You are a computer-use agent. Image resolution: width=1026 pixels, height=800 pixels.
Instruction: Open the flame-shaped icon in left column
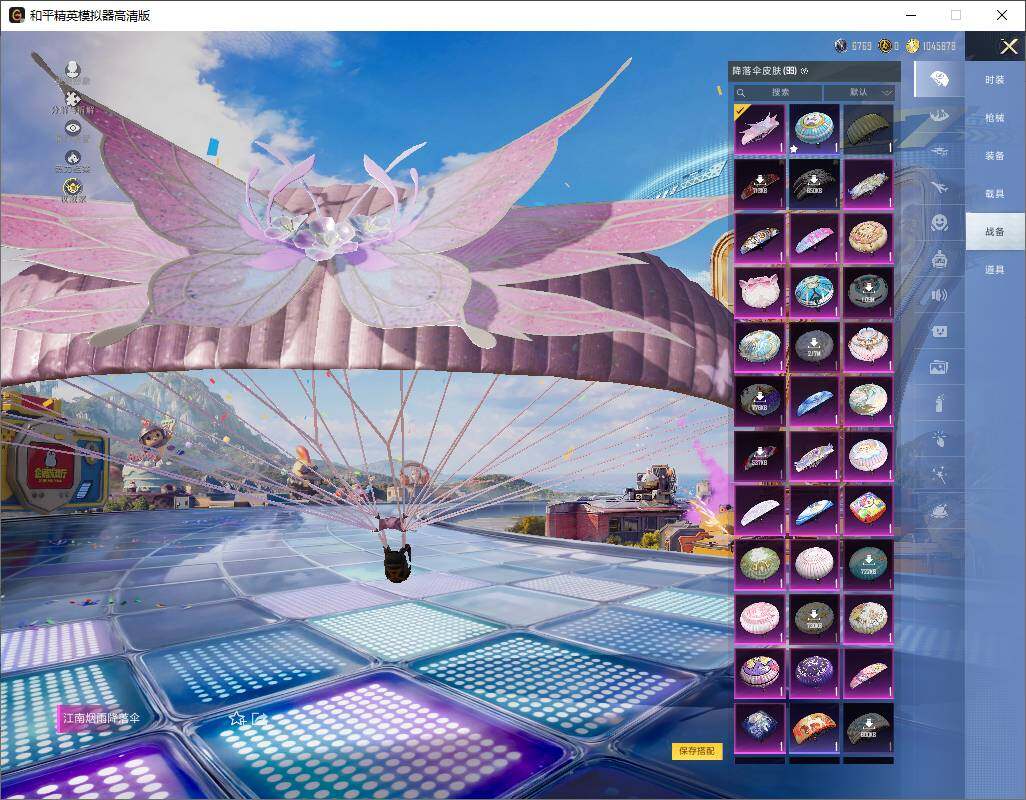[73, 158]
